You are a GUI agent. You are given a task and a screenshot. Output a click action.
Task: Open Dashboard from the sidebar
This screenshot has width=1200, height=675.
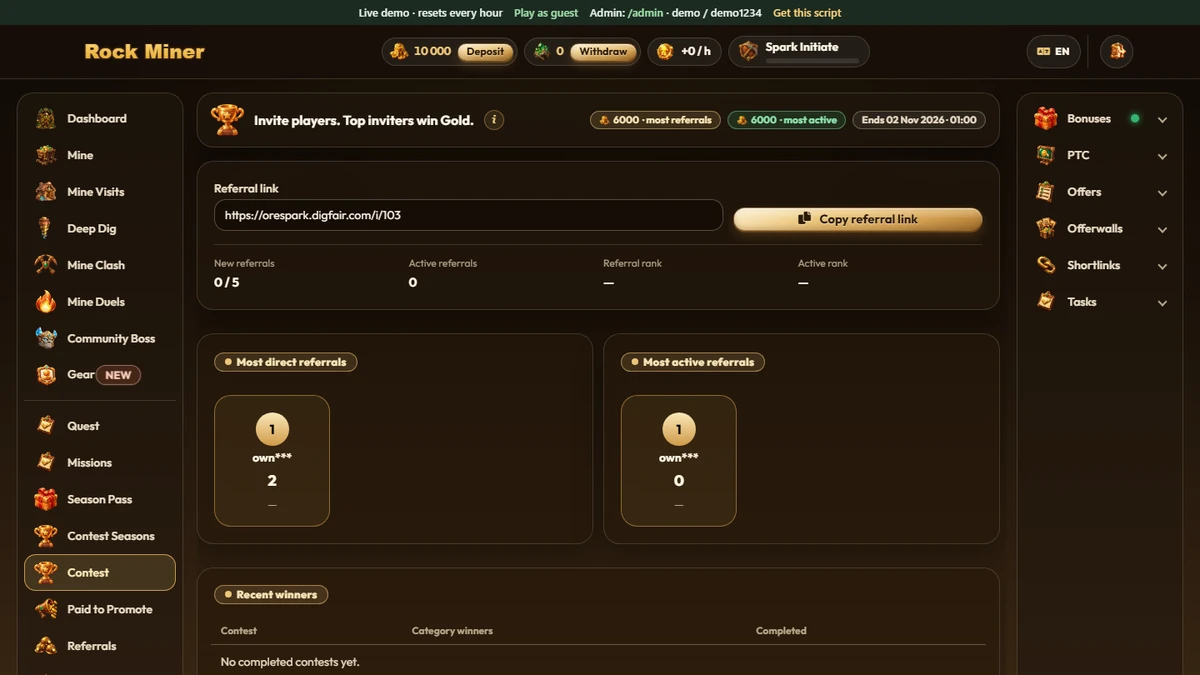point(99,118)
